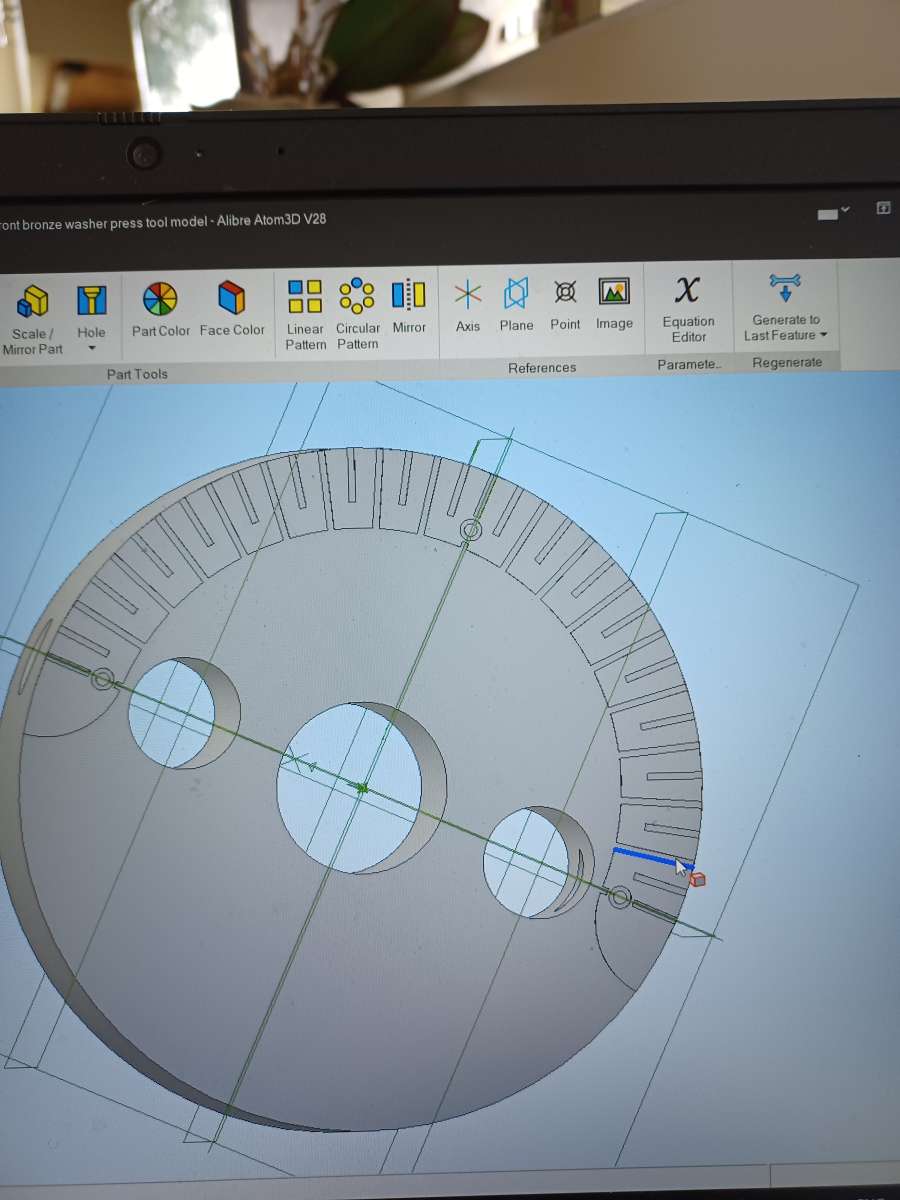Pick the small sketch circle left of the left hole

click(102, 680)
